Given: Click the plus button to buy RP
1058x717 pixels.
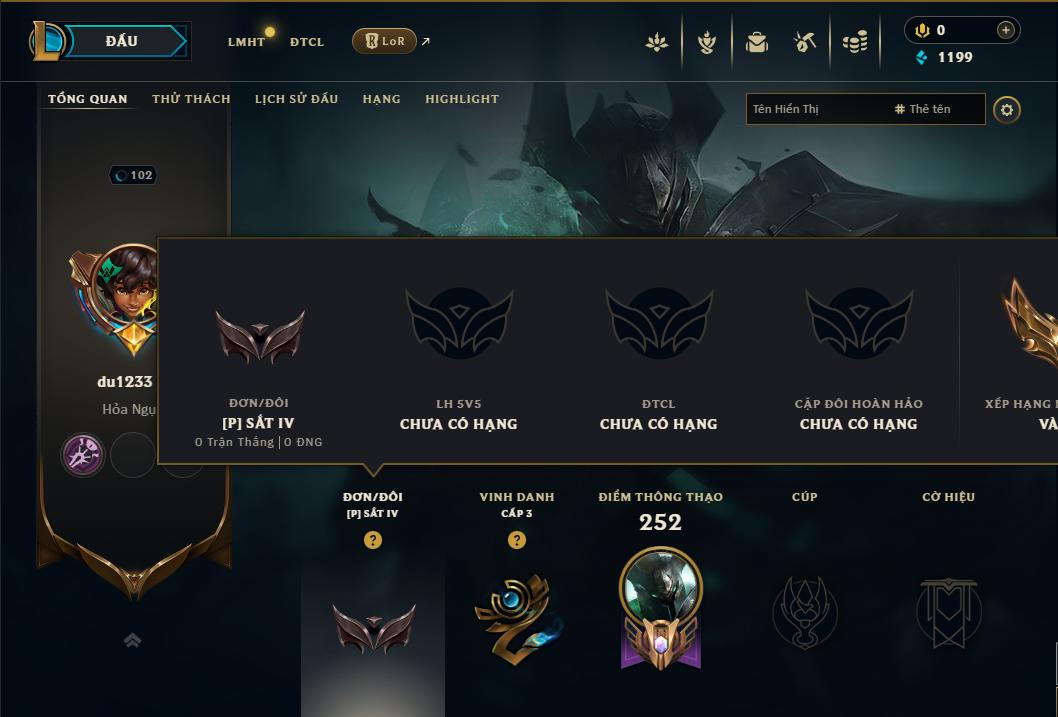Looking at the screenshot, I should [1005, 30].
